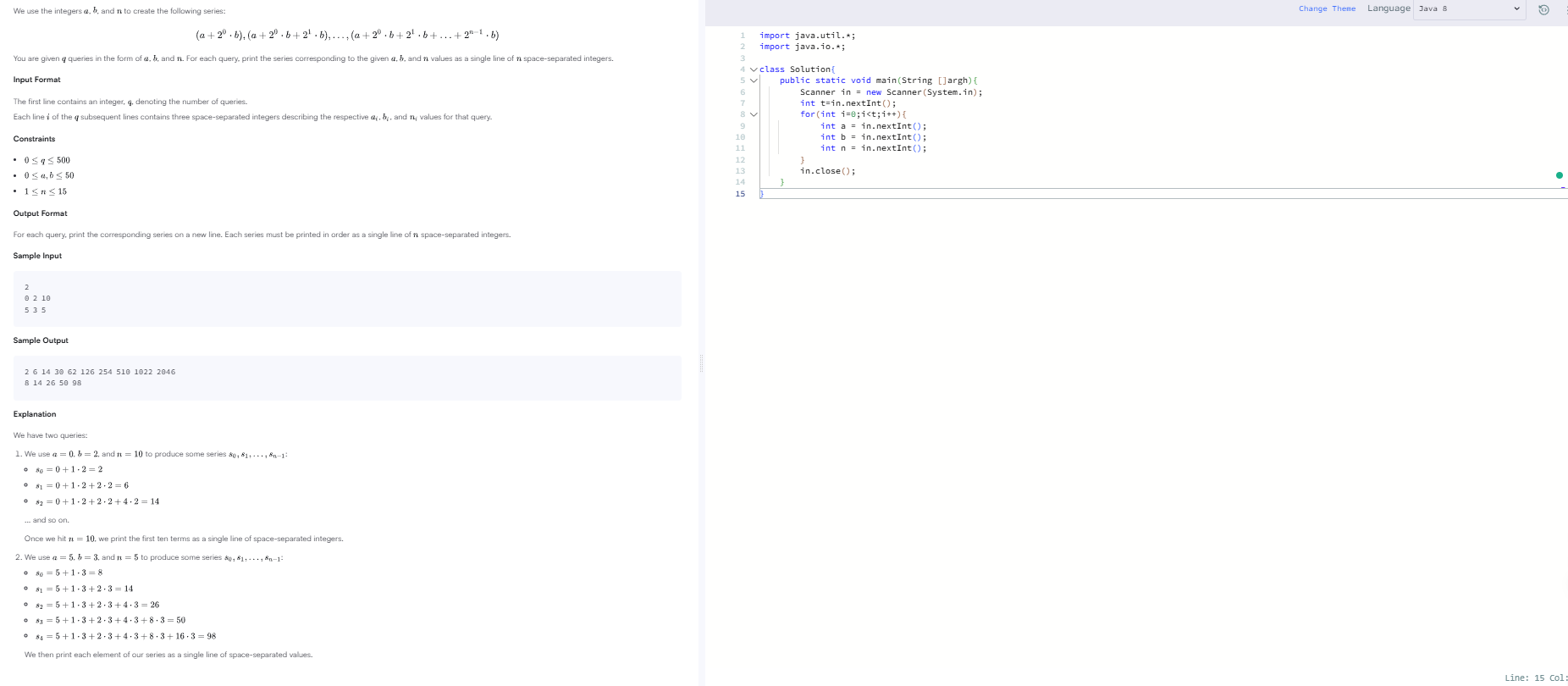This screenshot has height=686, width=1568.
Task: Click the 'in.close();' code line
Action: pyautogui.click(x=827, y=171)
